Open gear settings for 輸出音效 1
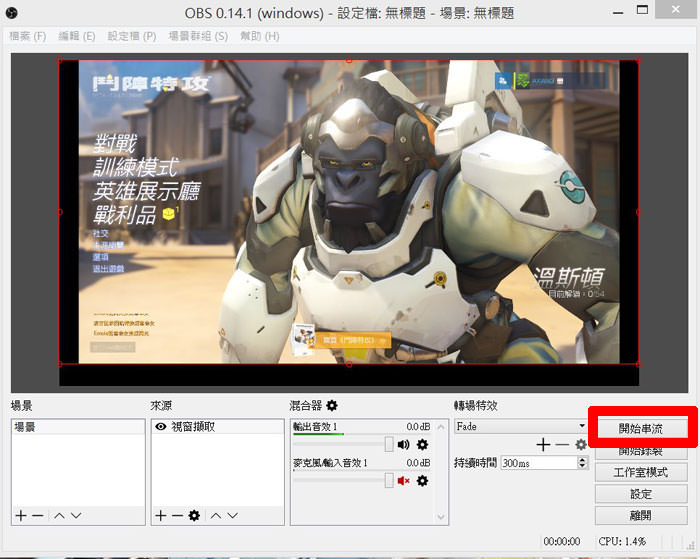 422,444
